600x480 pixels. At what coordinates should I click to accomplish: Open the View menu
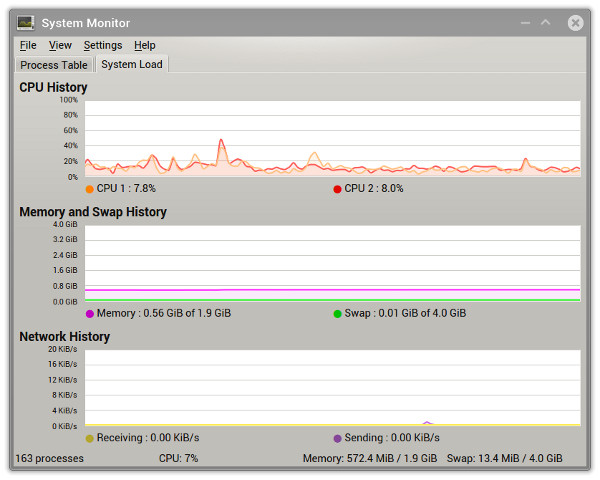(x=60, y=45)
